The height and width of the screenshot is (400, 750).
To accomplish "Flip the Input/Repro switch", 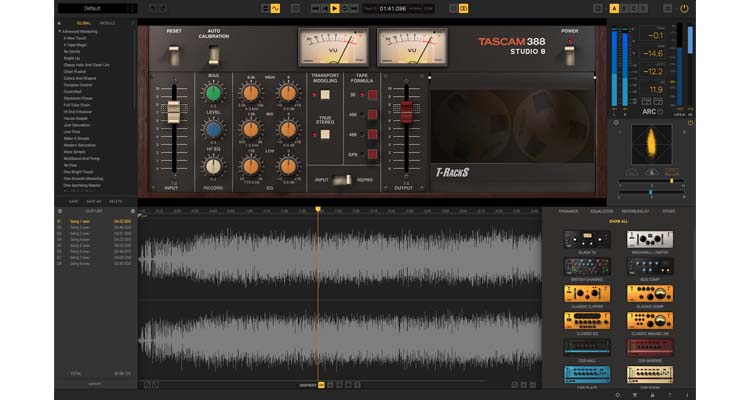I will (341, 179).
